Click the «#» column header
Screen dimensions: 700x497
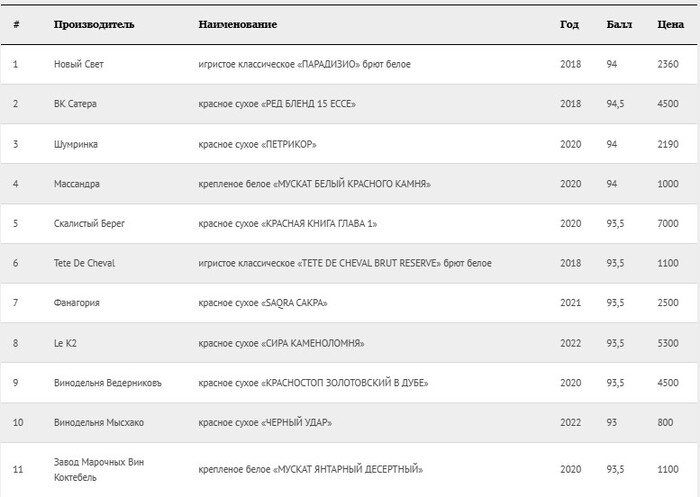coord(16,24)
